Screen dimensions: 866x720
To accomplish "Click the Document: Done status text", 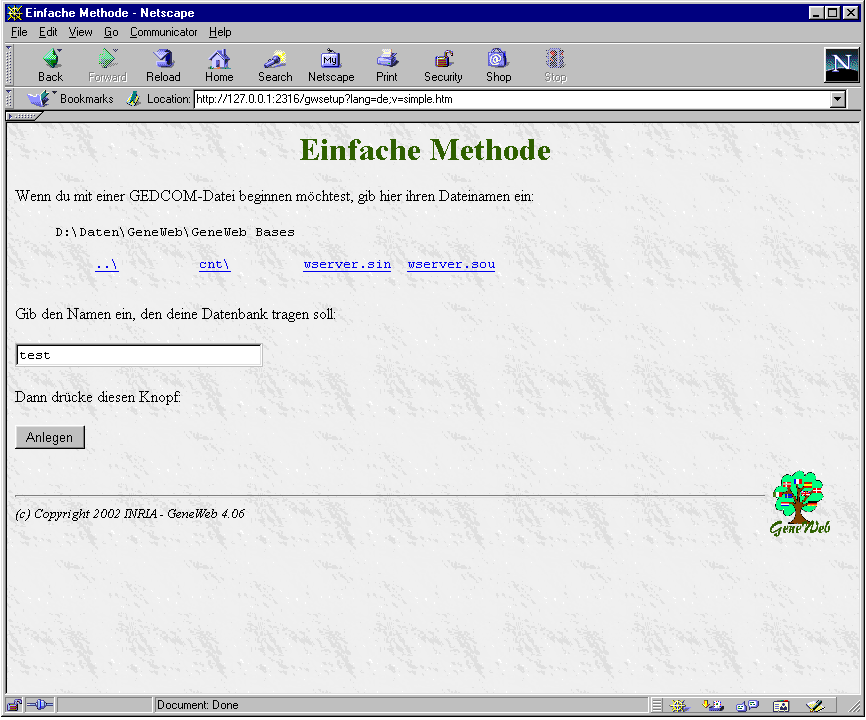I will pyautogui.click(x=198, y=705).
